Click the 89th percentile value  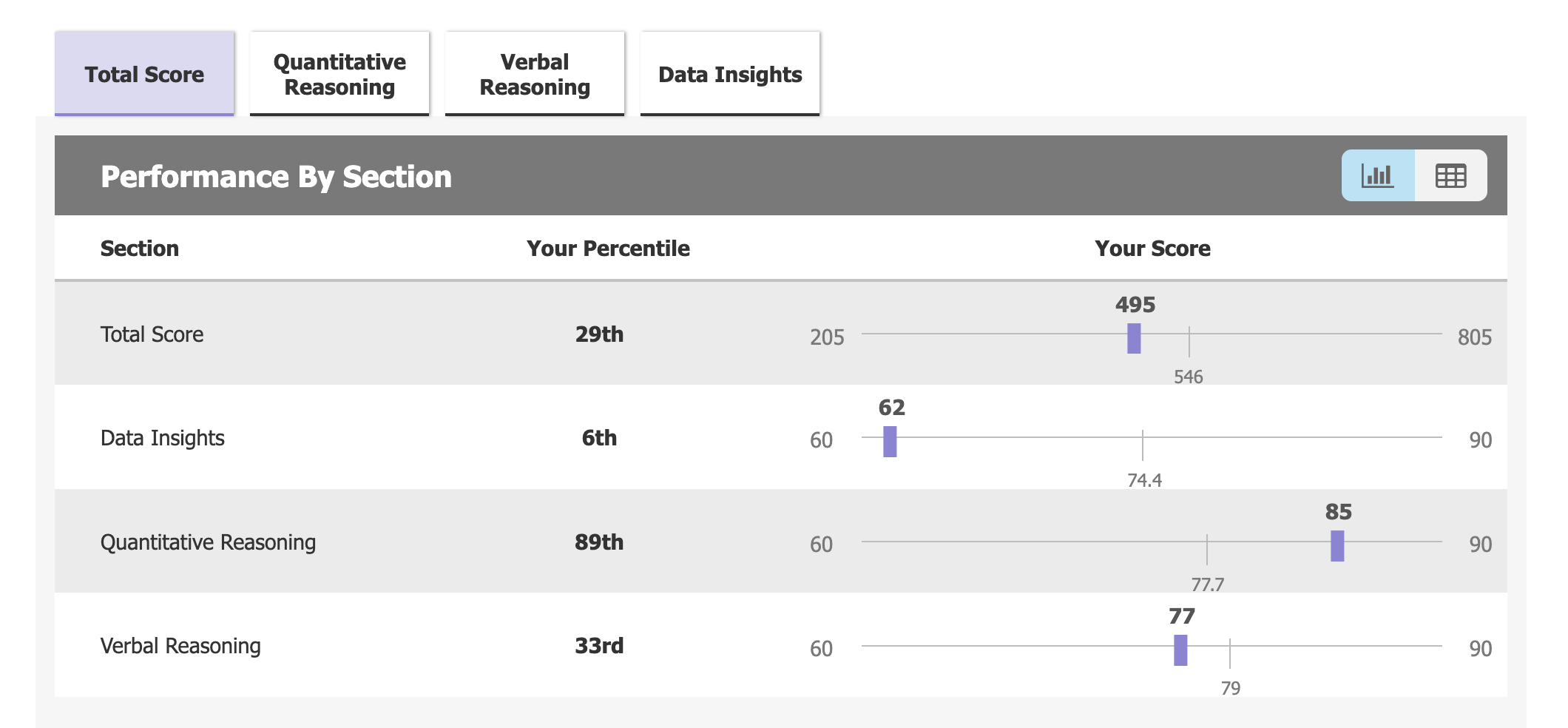(x=599, y=542)
